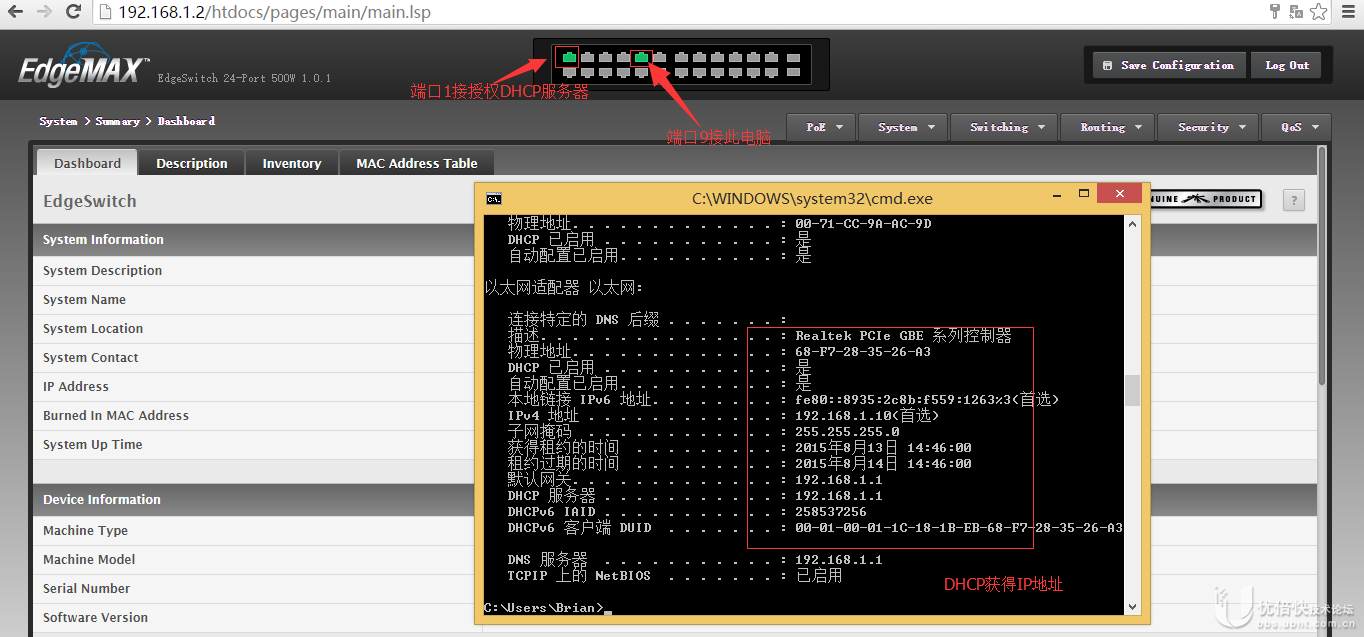Go back with the browser back arrow
The width and height of the screenshot is (1364, 637).
pyautogui.click(x=15, y=12)
